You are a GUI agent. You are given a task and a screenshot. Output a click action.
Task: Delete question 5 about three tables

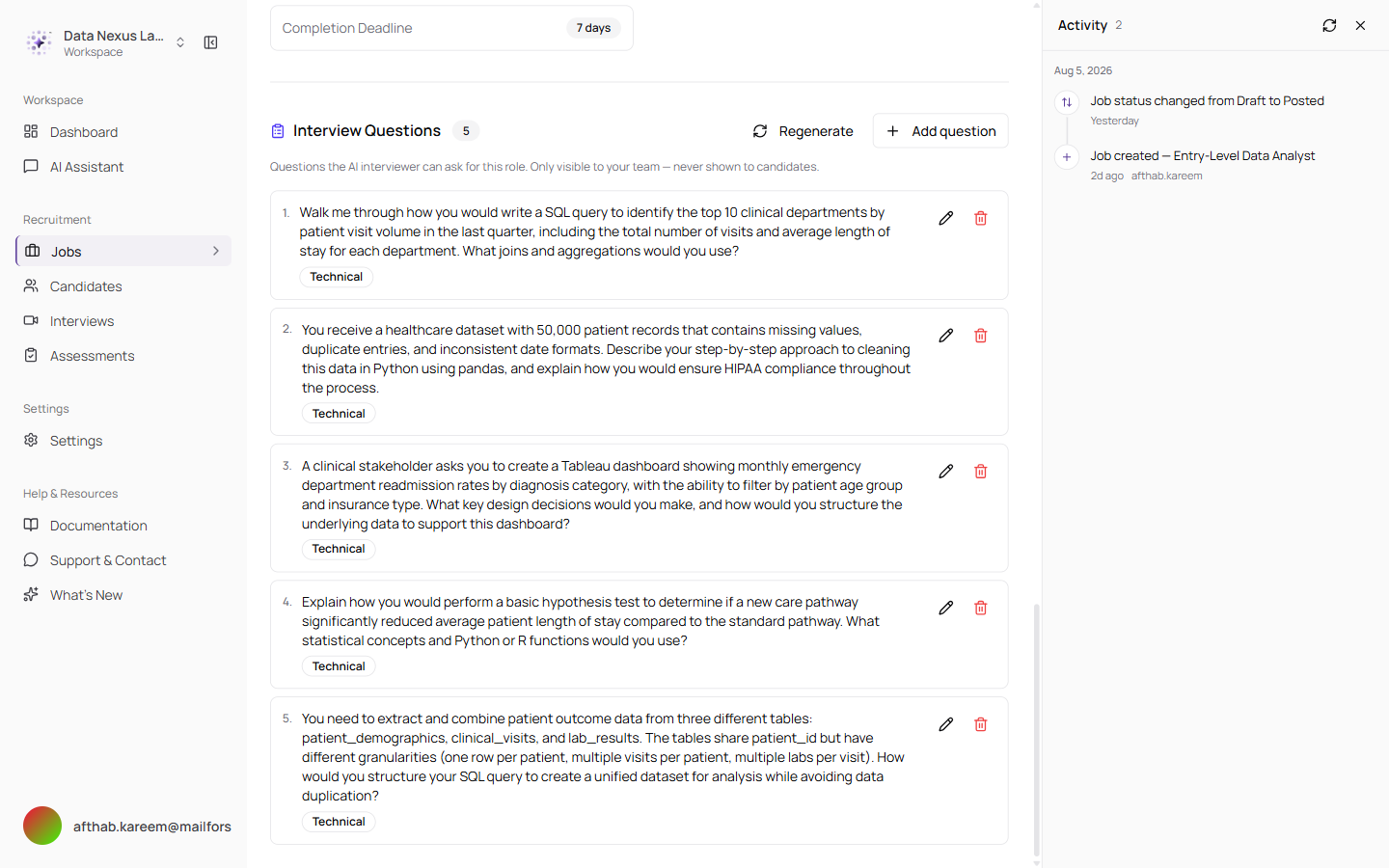[981, 724]
